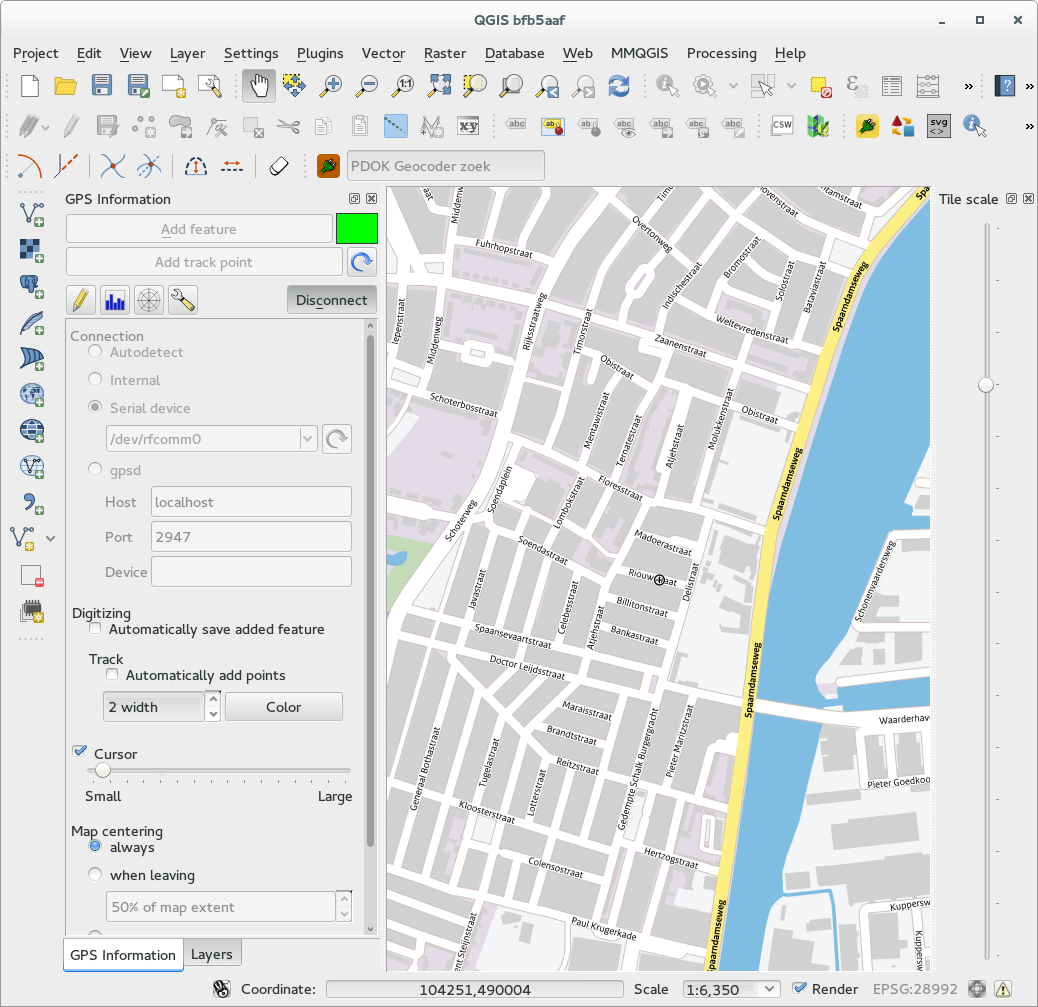
Task: Refresh serial device list button
Action: [x=337, y=439]
